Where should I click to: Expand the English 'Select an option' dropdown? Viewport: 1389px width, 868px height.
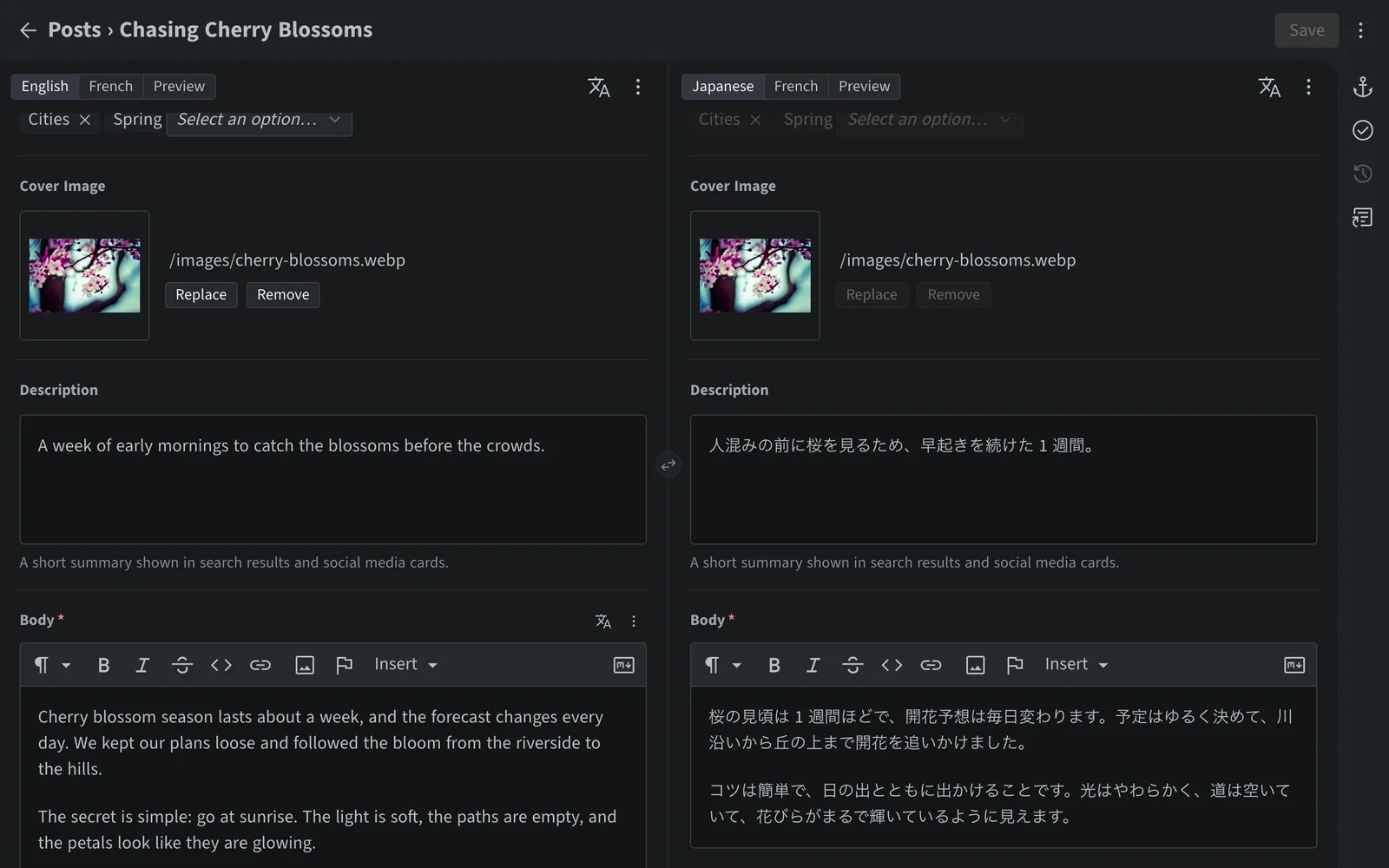pyautogui.click(x=259, y=120)
